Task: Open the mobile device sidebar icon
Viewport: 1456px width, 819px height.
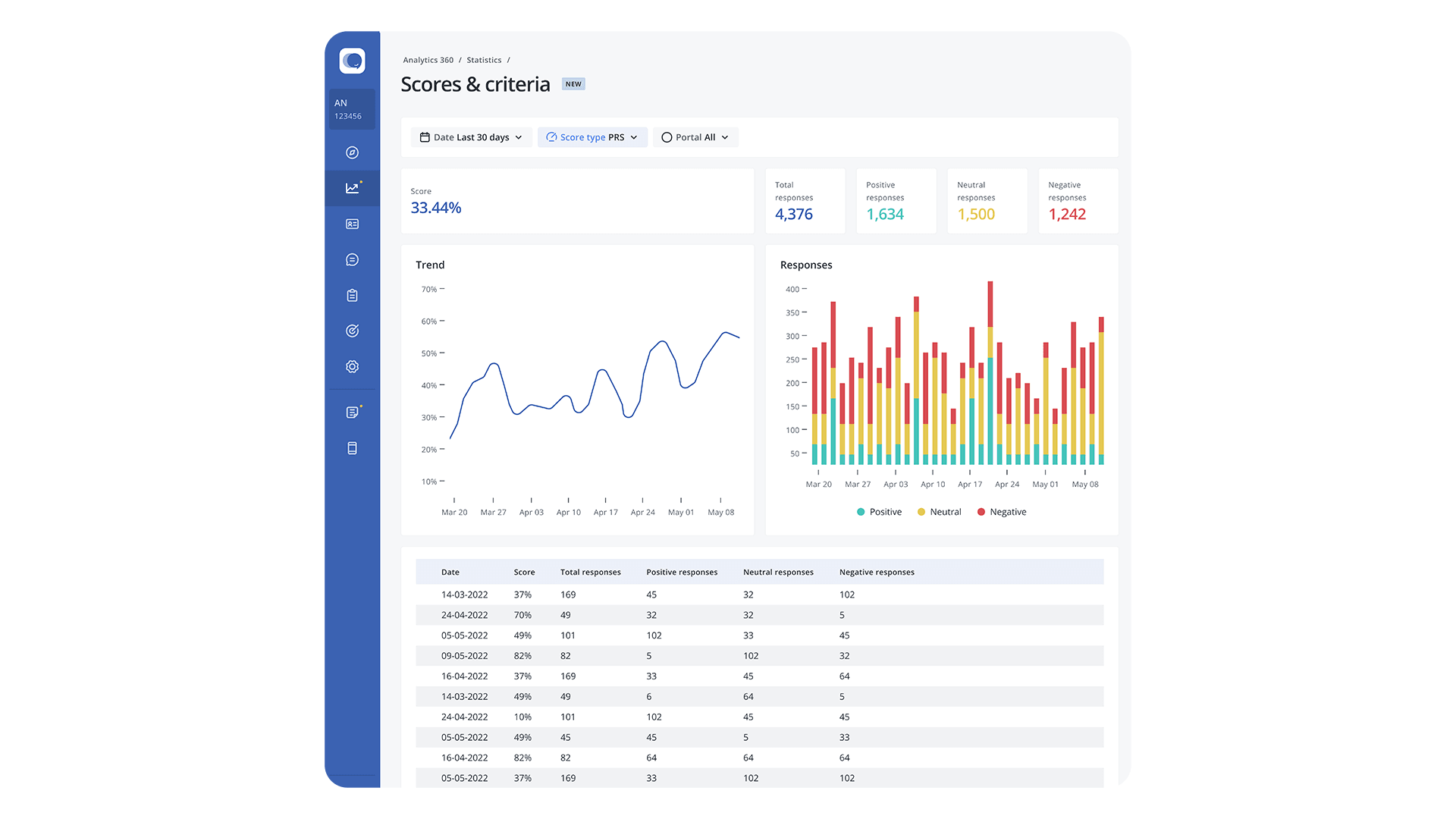Action: [x=352, y=448]
